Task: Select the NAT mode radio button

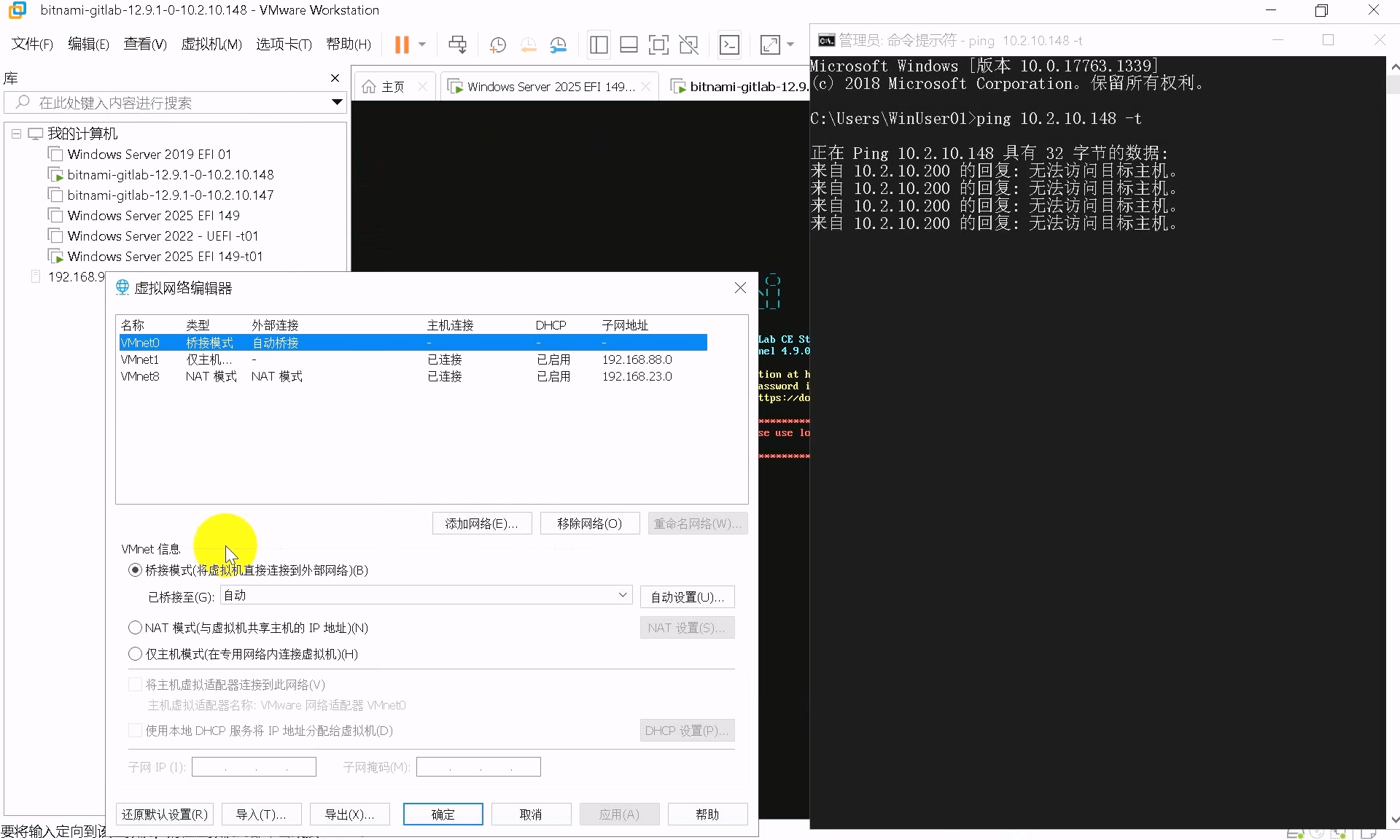Action: point(135,628)
